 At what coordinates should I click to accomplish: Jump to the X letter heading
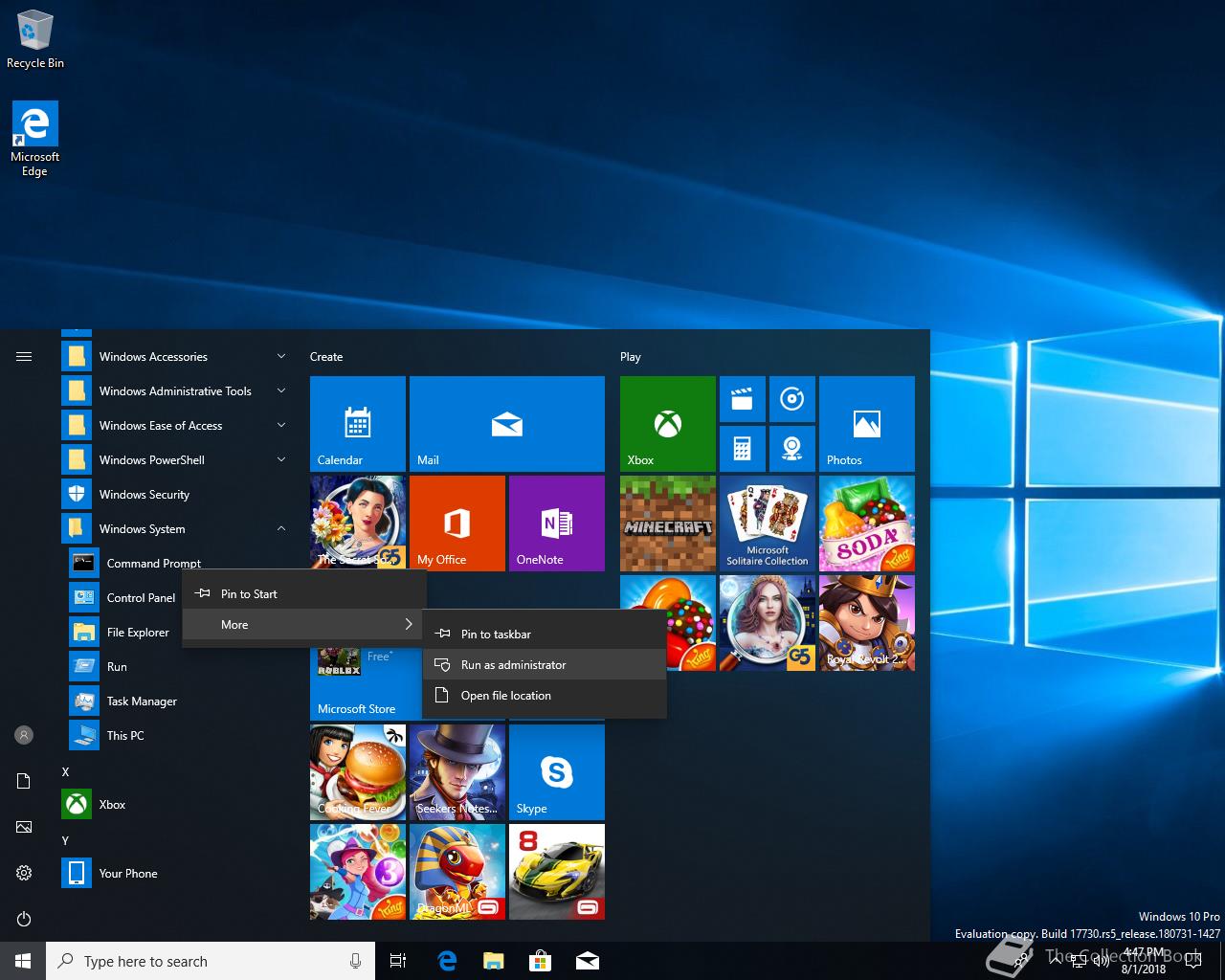(x=65, y=771)
